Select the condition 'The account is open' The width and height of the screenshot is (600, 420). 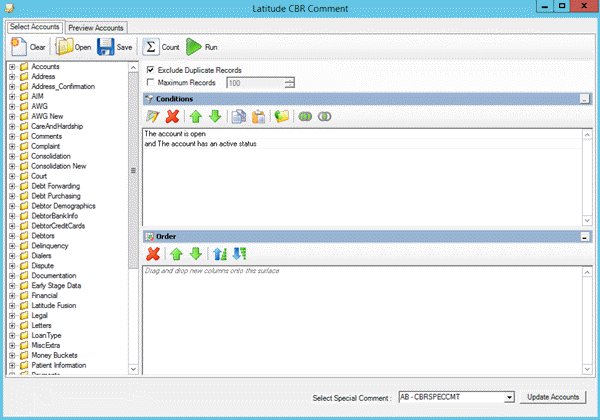click(173, 134)
